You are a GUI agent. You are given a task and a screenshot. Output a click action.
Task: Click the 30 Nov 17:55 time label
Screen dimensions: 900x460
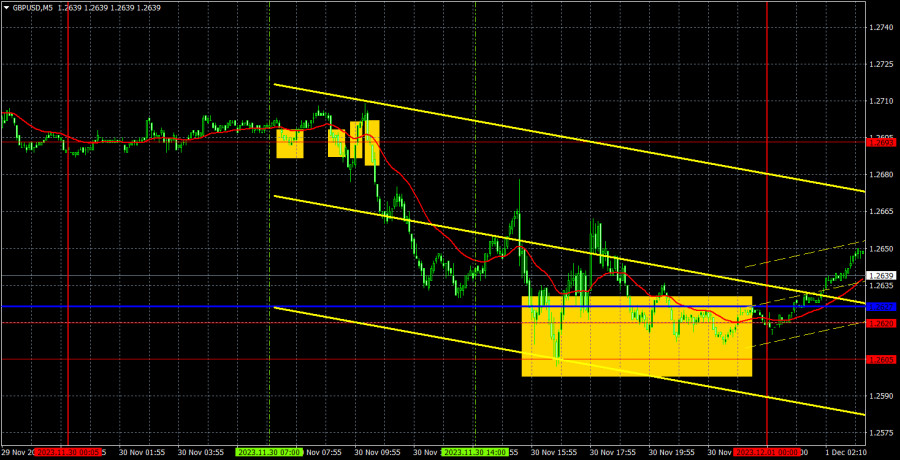pyautogui.click(x=612, y=453)
